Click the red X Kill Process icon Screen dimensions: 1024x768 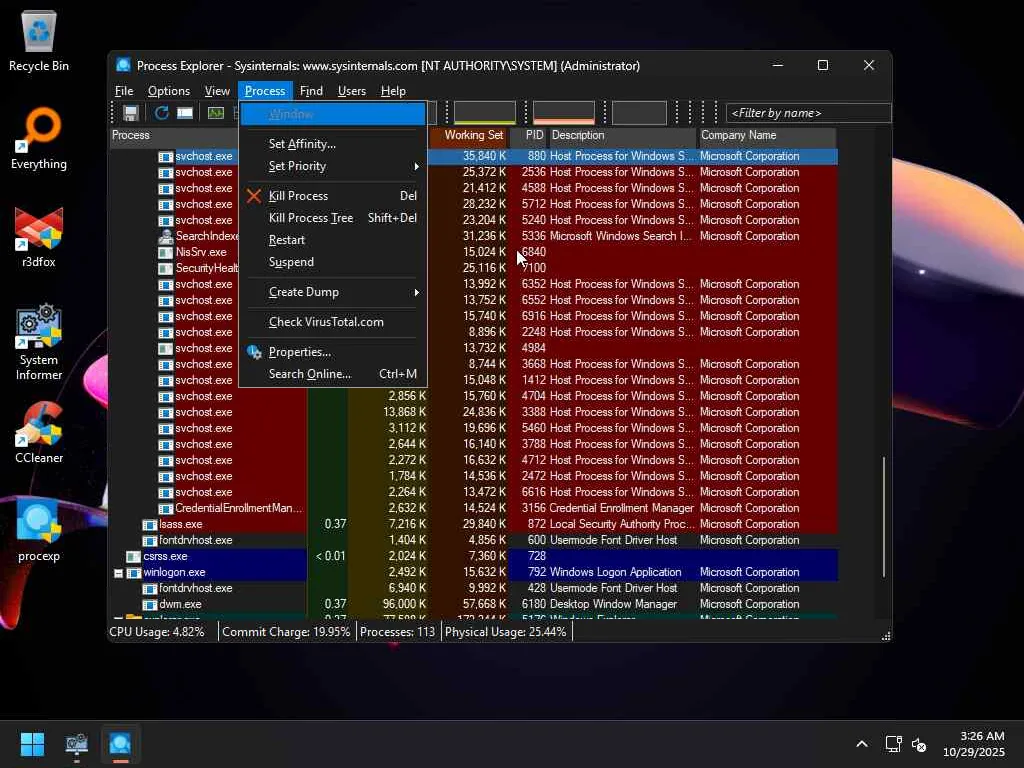254,196
